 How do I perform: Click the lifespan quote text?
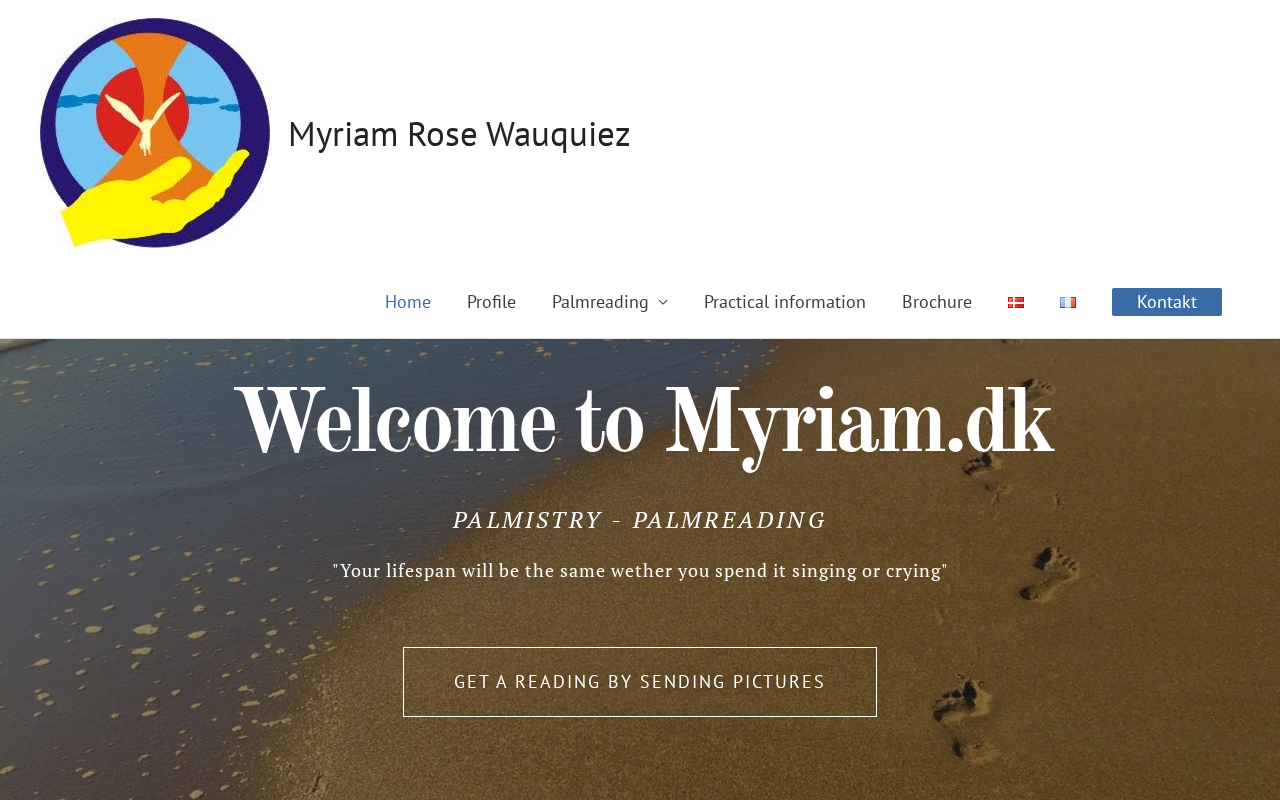pyautogui.click(x=640, y=571)
